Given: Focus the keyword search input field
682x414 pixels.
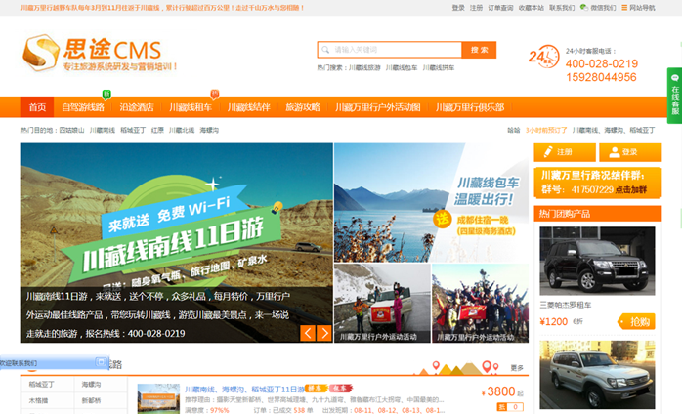Looking at the screenshot, I should pyautogui.click(x=395, y=49).
